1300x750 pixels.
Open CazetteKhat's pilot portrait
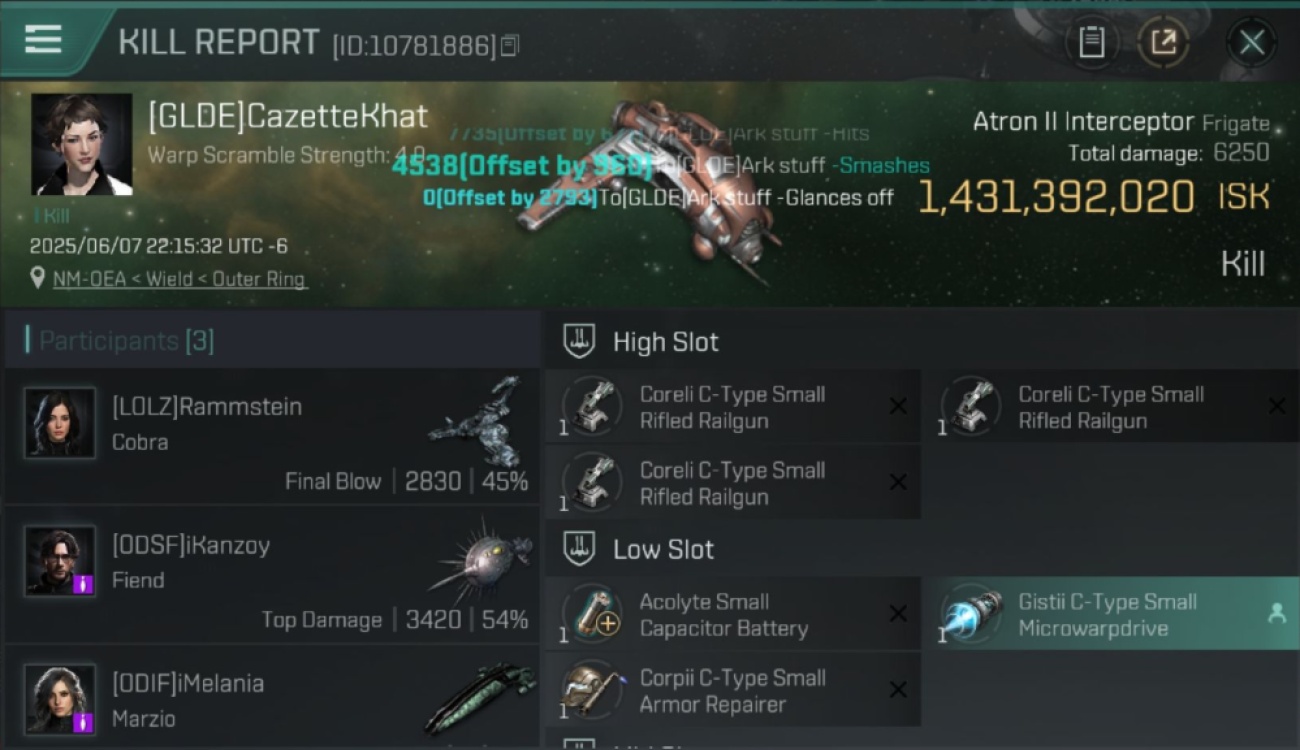pos(82,144)
